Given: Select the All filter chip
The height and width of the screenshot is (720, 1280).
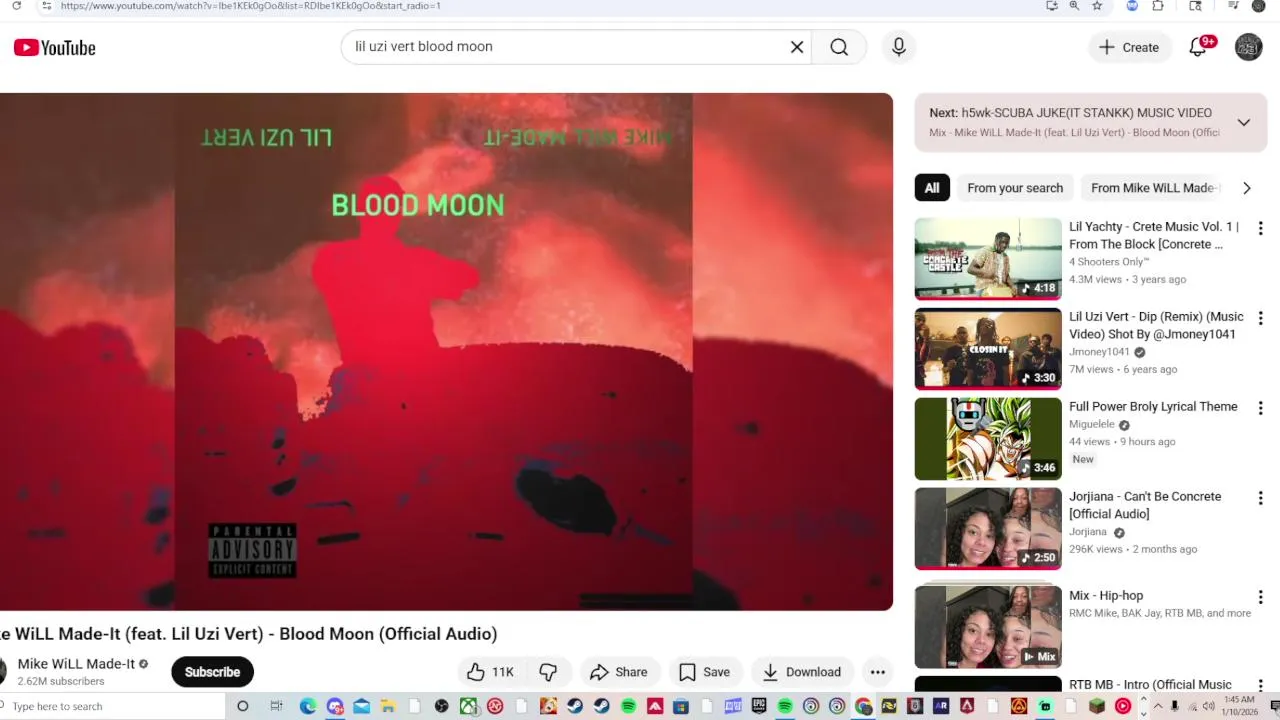Looking at the screenshot, I should [932, 188].
